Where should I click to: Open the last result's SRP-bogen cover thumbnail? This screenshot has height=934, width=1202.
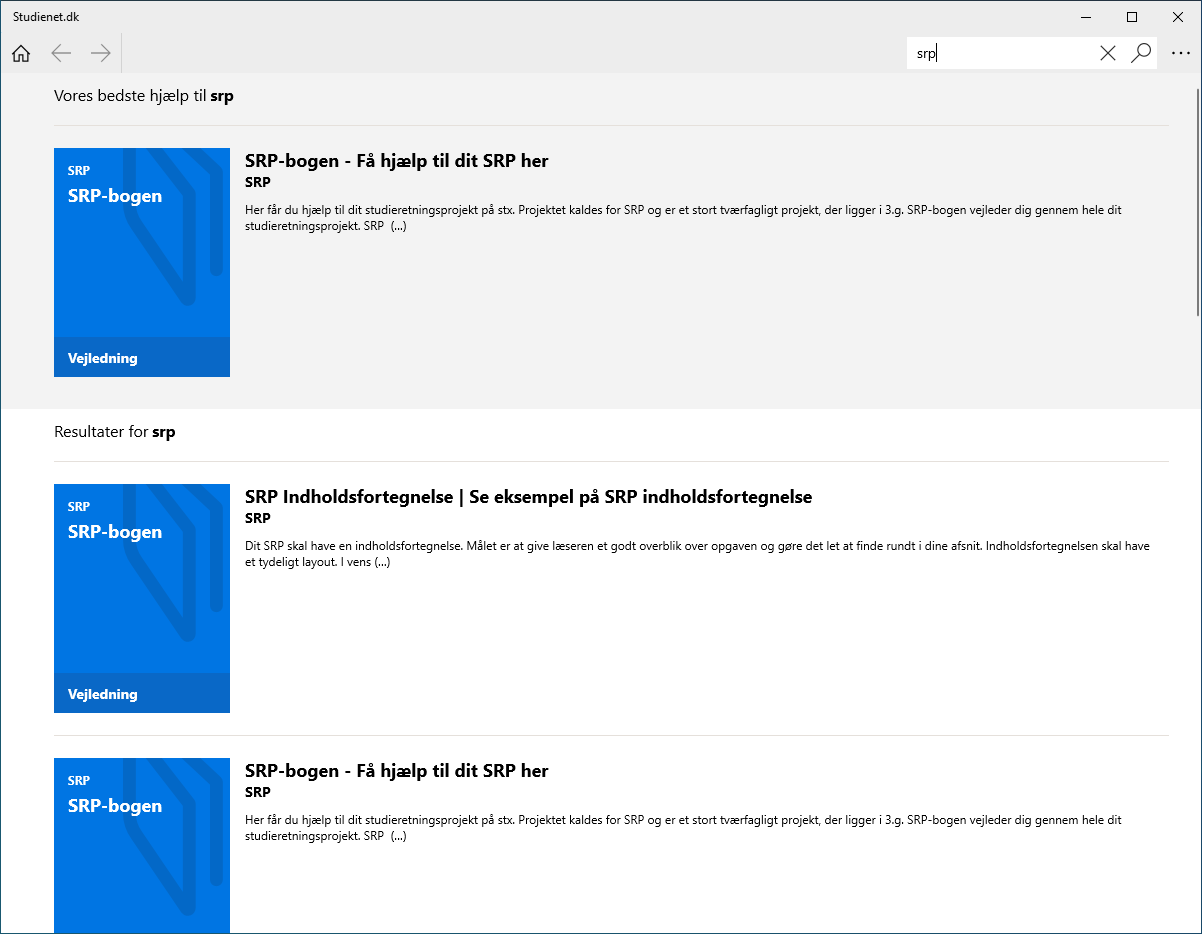[x=142, y=846]
